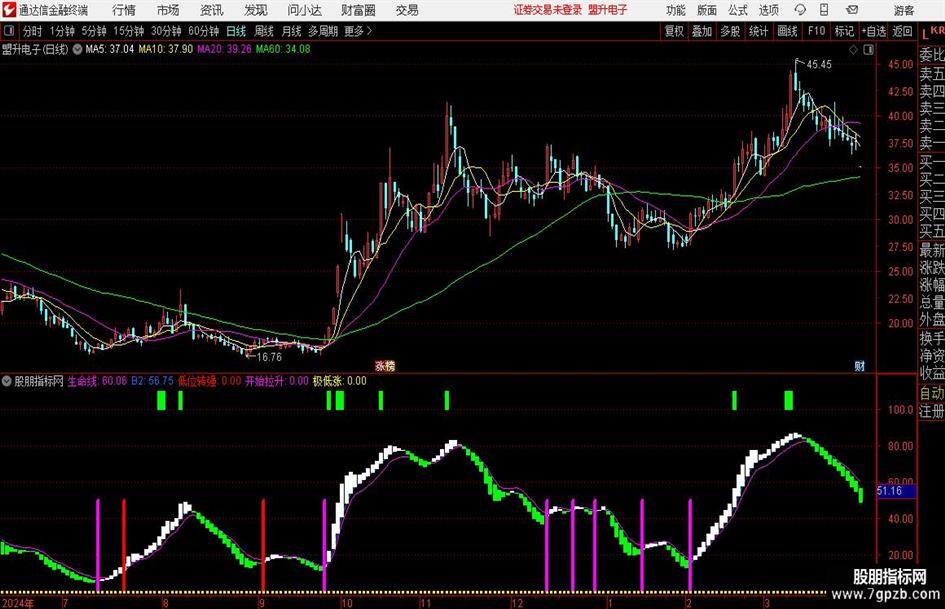Click the 财 marker on chart

859,366
